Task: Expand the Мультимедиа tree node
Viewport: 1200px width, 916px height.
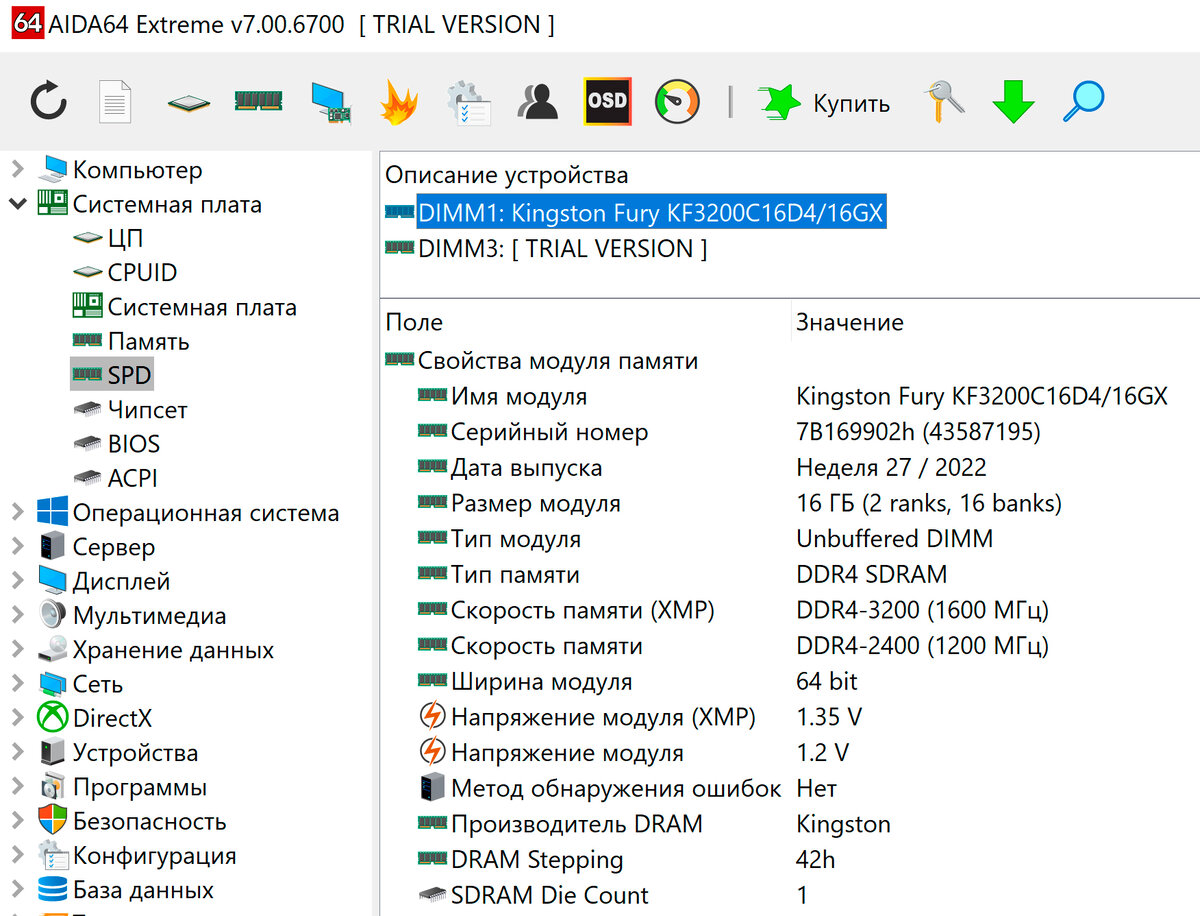Action: point(18,616)
